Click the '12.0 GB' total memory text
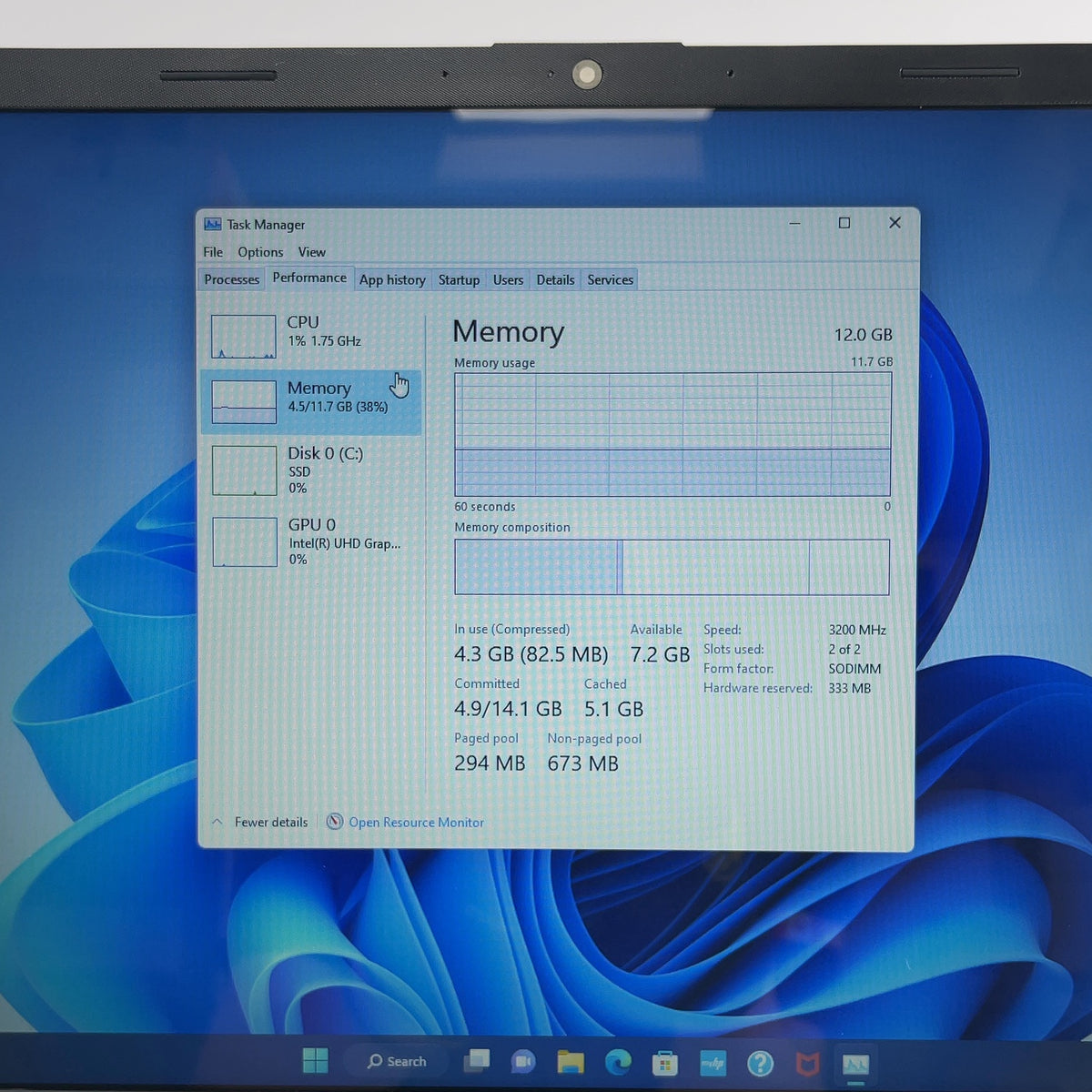1092x1092 pixels. tap(863, 335)
